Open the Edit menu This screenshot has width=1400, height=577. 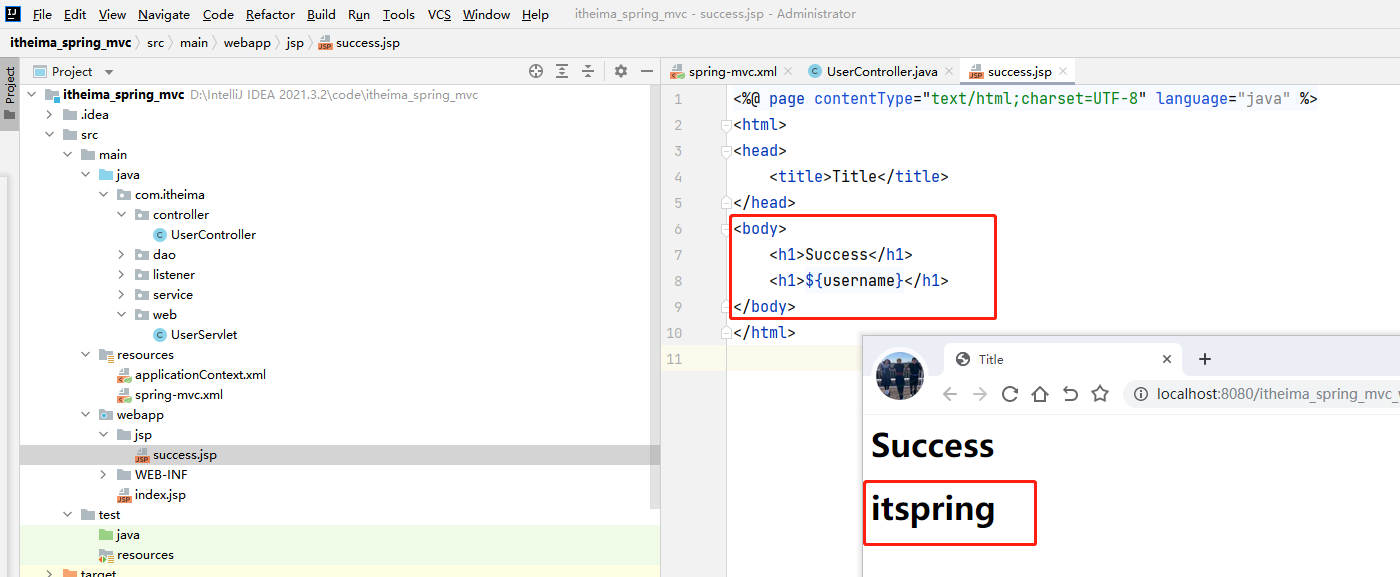[x=75, y=14]
